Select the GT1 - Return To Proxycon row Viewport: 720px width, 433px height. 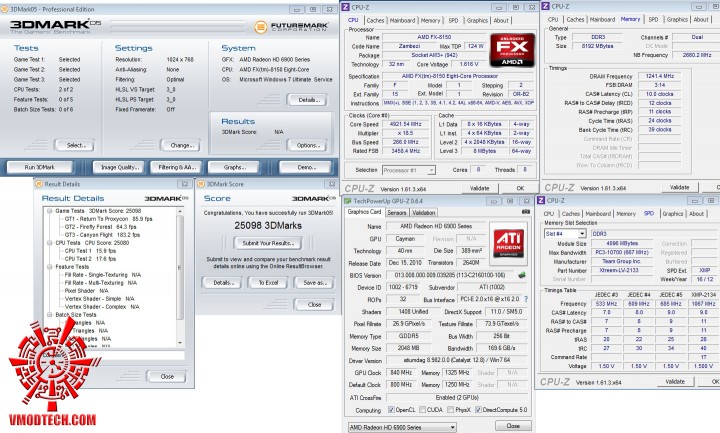(108, 219)
